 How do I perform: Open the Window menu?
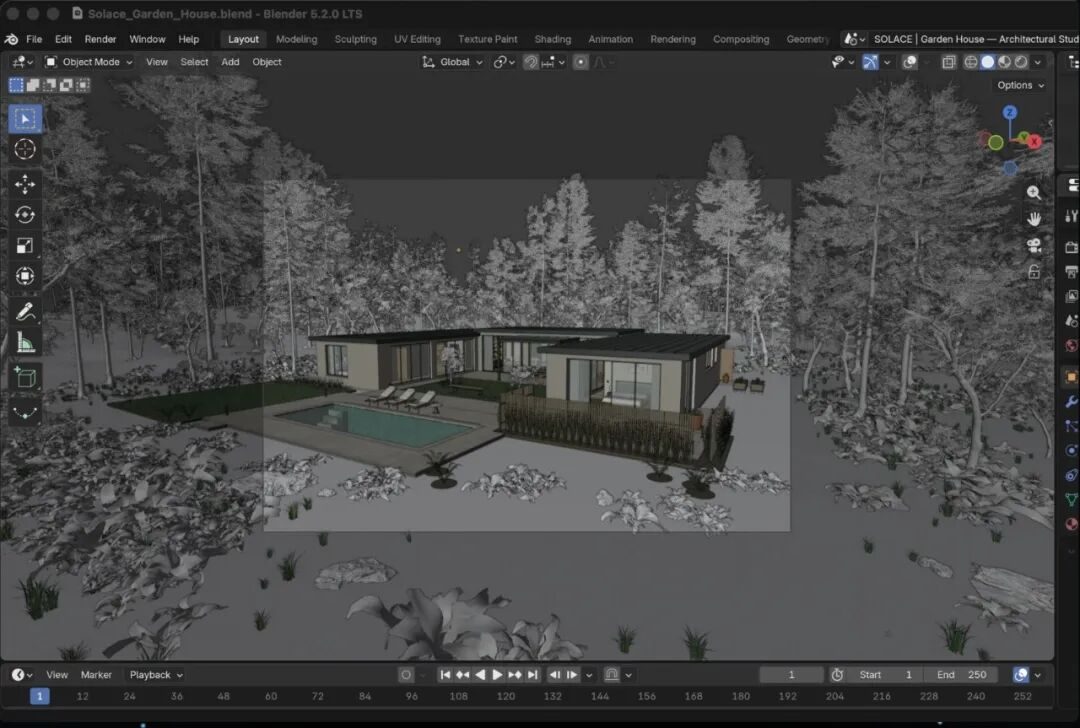point(147,39)
